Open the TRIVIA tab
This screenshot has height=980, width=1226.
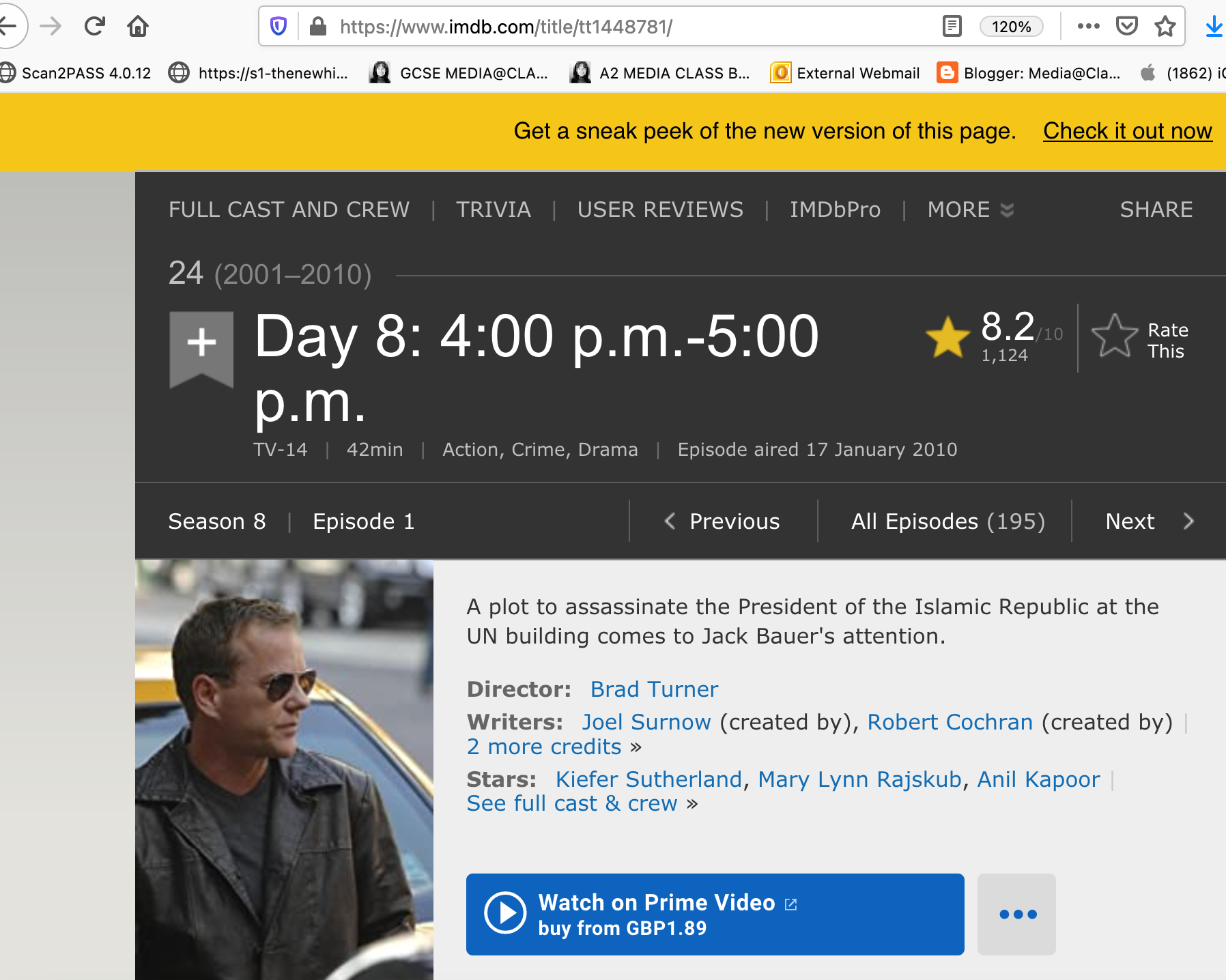click(494, 210)
